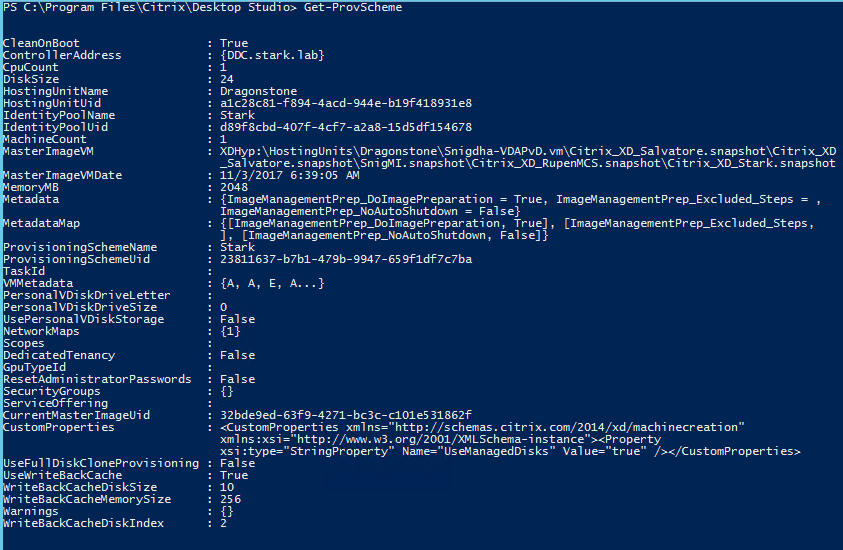Click the ProvisioningSchemeUid GUID value
Viewport: 843px width, 550px height.
[x=346, y=259]
